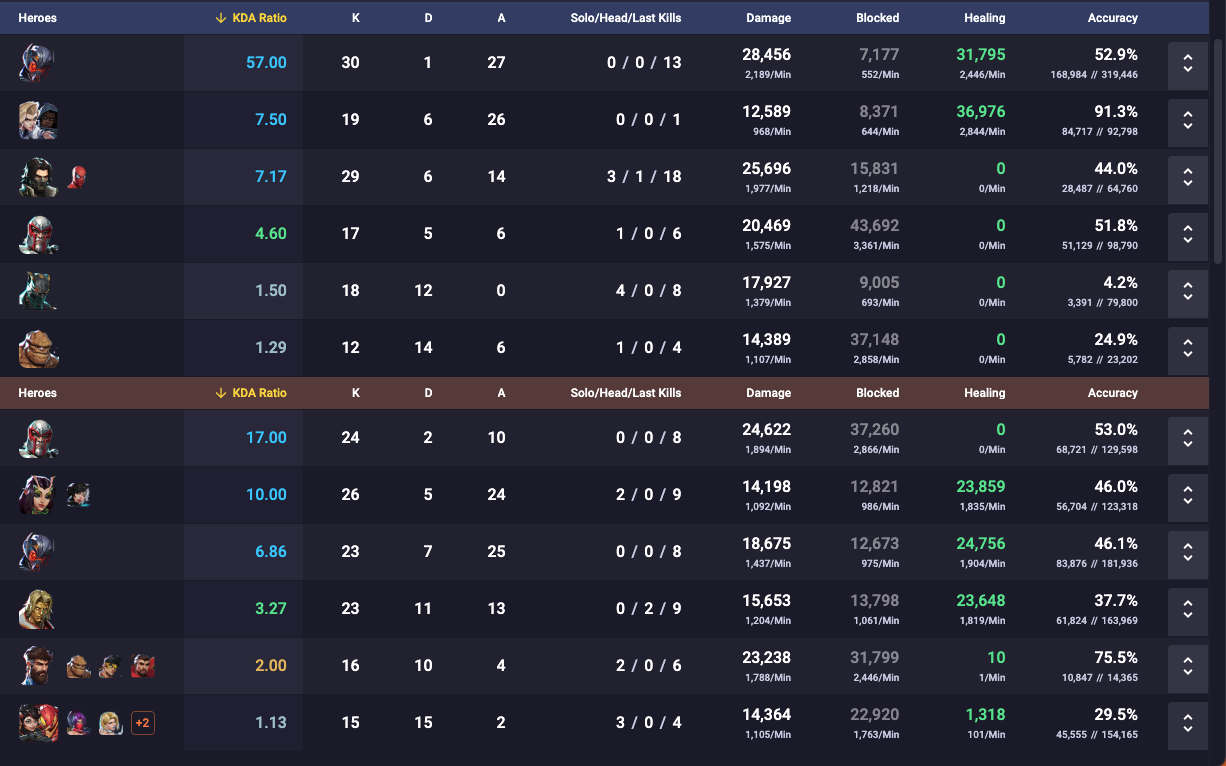Click the Cloak & Dagger hero icon
Viewport: 1226px width, 766px height.
(38, 120)
